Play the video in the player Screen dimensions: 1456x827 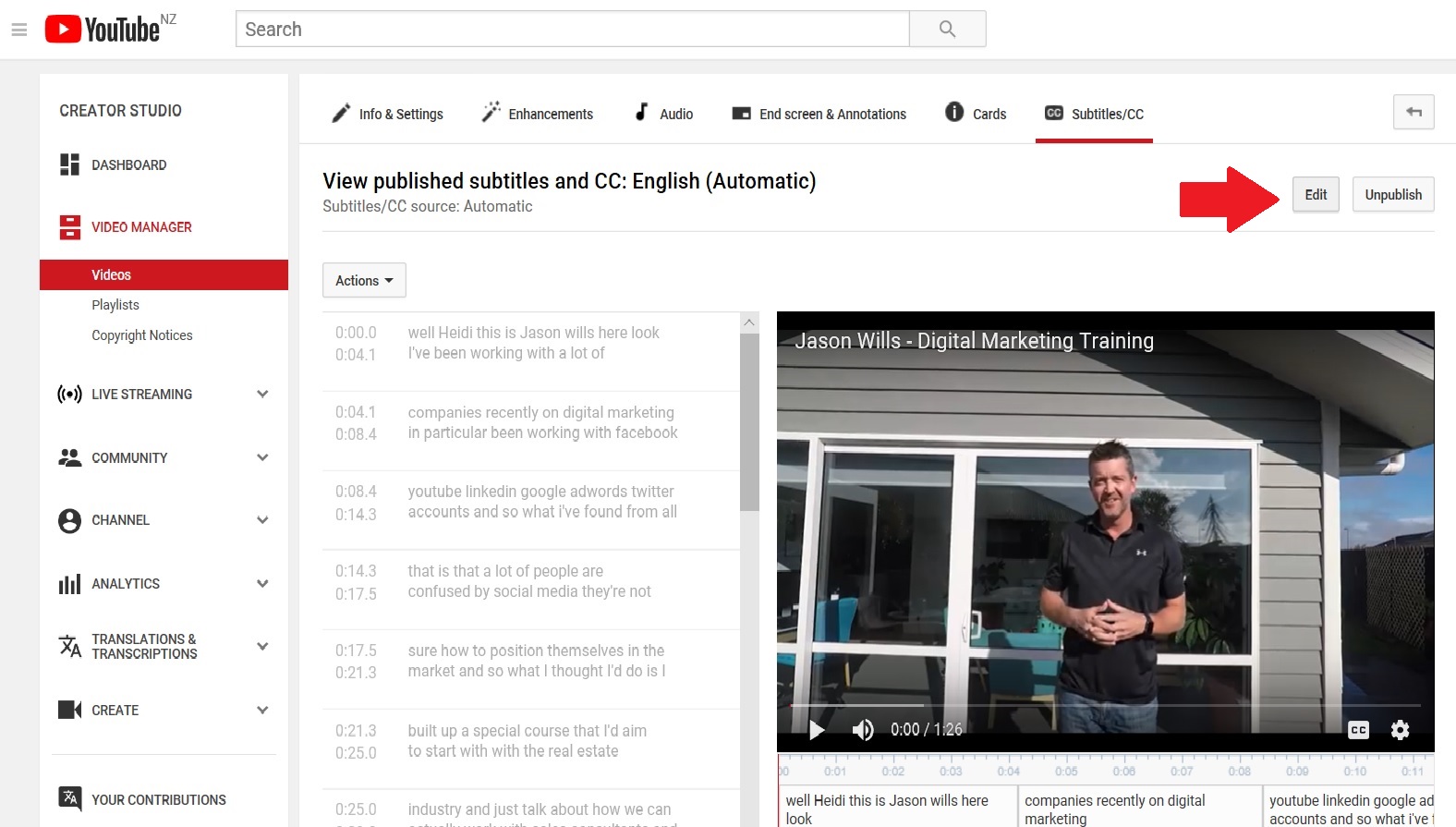point(817,730)
